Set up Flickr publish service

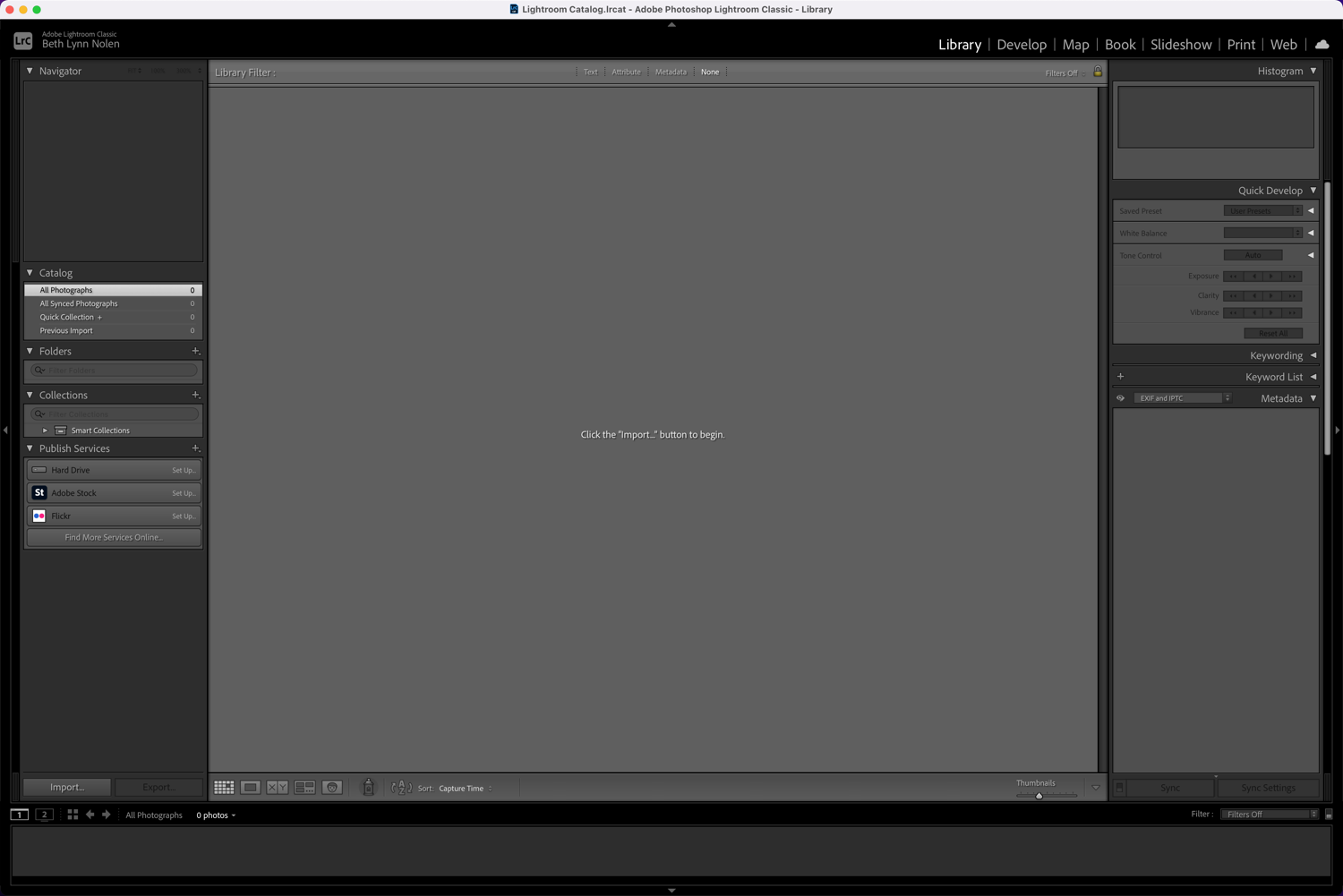(184, 516)
